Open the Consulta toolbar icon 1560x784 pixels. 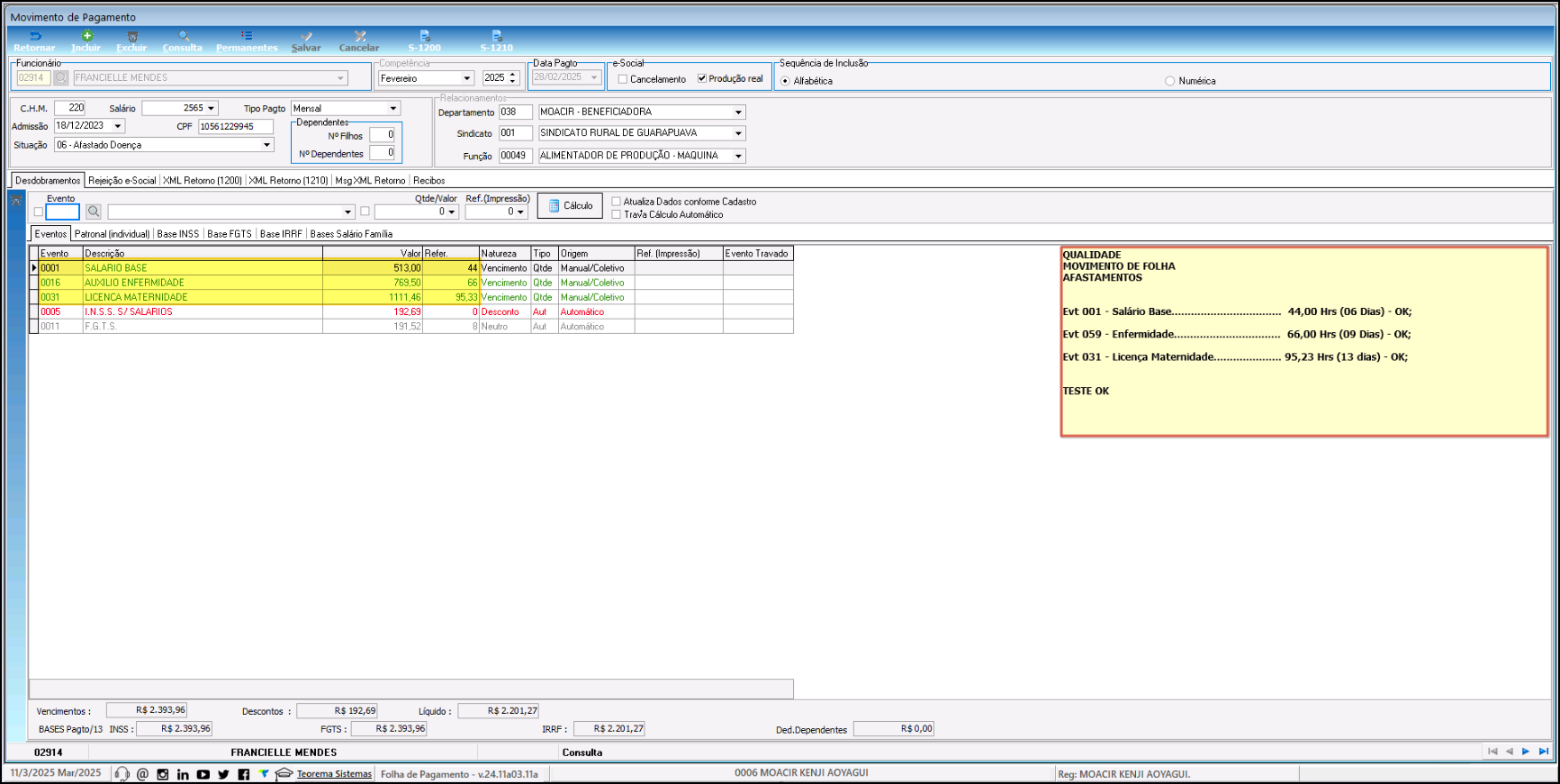point(183,41)
